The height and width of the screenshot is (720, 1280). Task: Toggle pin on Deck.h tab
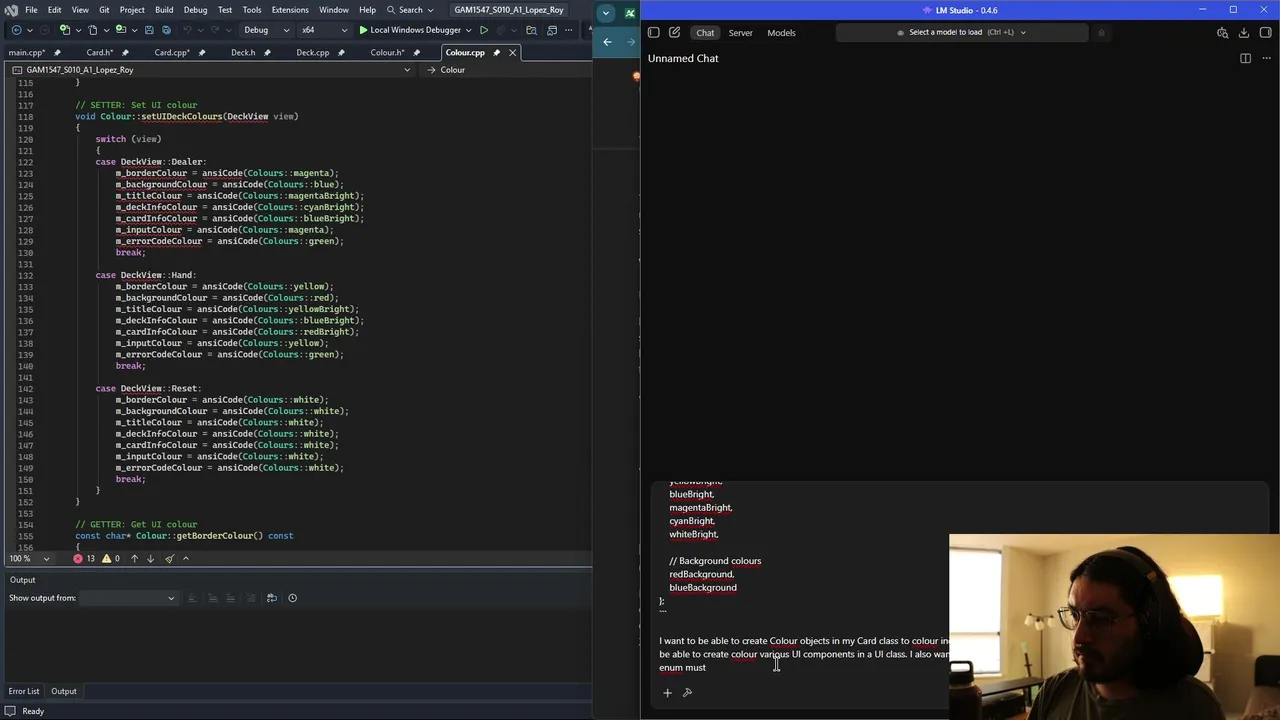pos(269,52)
